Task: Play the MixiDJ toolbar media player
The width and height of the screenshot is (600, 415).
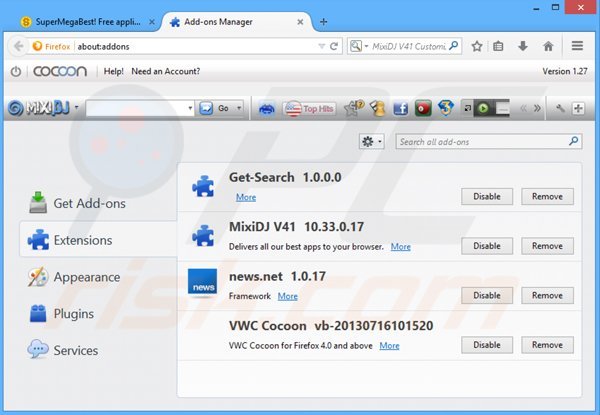Action: pyautogui.click(x=484, y=109)
